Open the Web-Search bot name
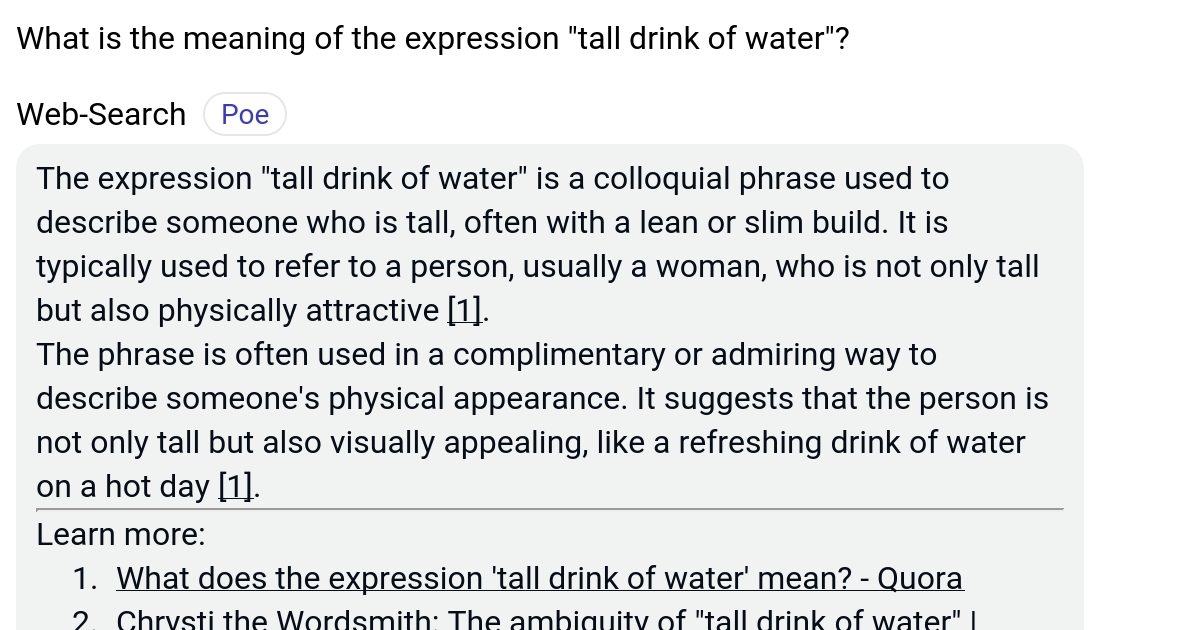The width and height of the screenshot is (1200, 630). click(100, 113)
